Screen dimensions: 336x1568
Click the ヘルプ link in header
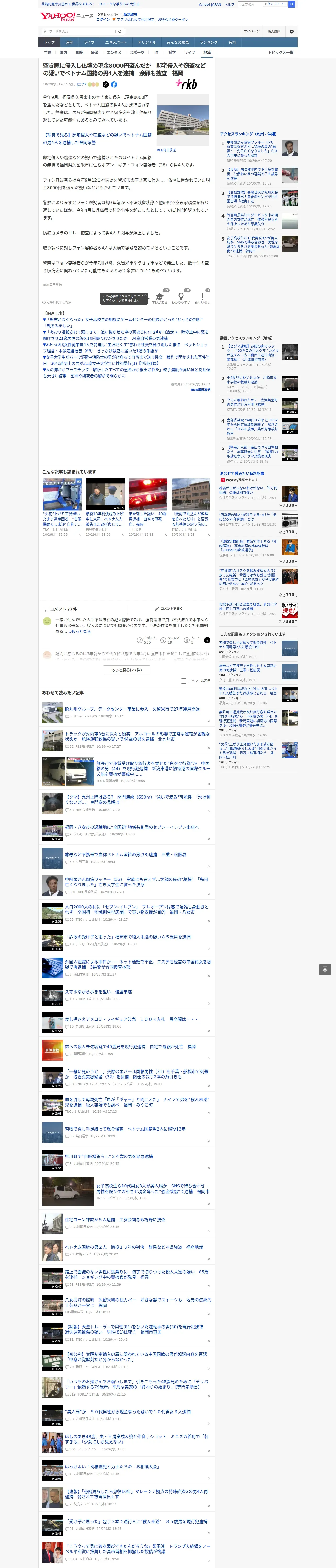tap(229, 4)
